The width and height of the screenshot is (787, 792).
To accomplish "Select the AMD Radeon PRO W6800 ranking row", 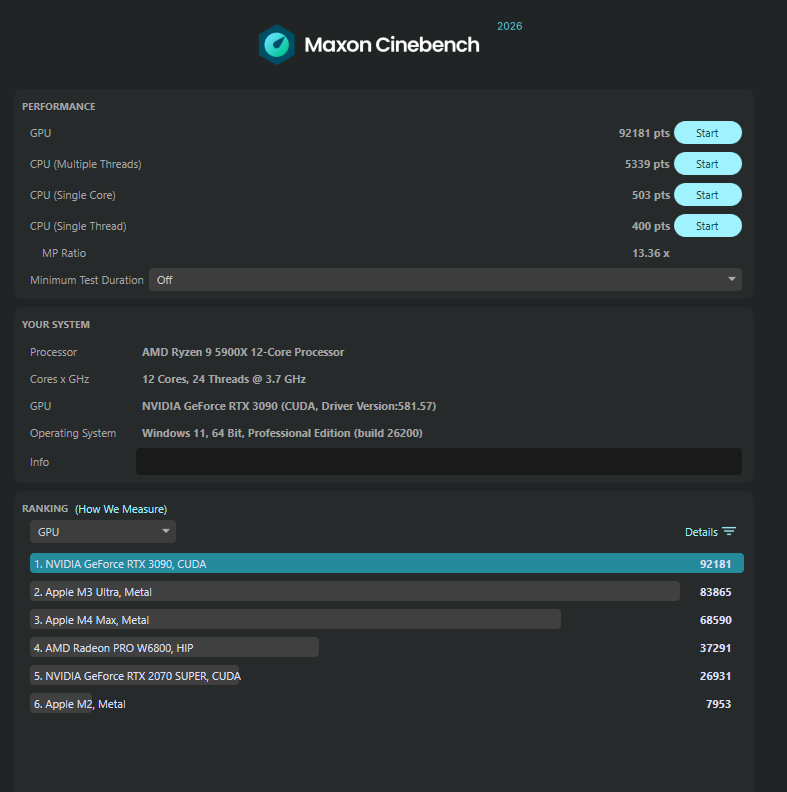I will coord(174,648).
